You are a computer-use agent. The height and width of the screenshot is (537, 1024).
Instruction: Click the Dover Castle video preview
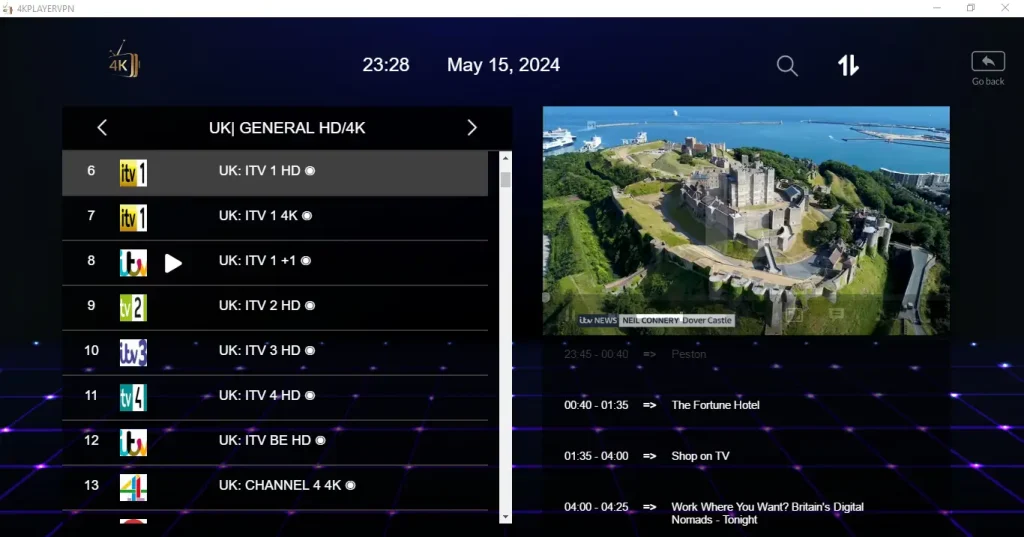pos(746,221)
